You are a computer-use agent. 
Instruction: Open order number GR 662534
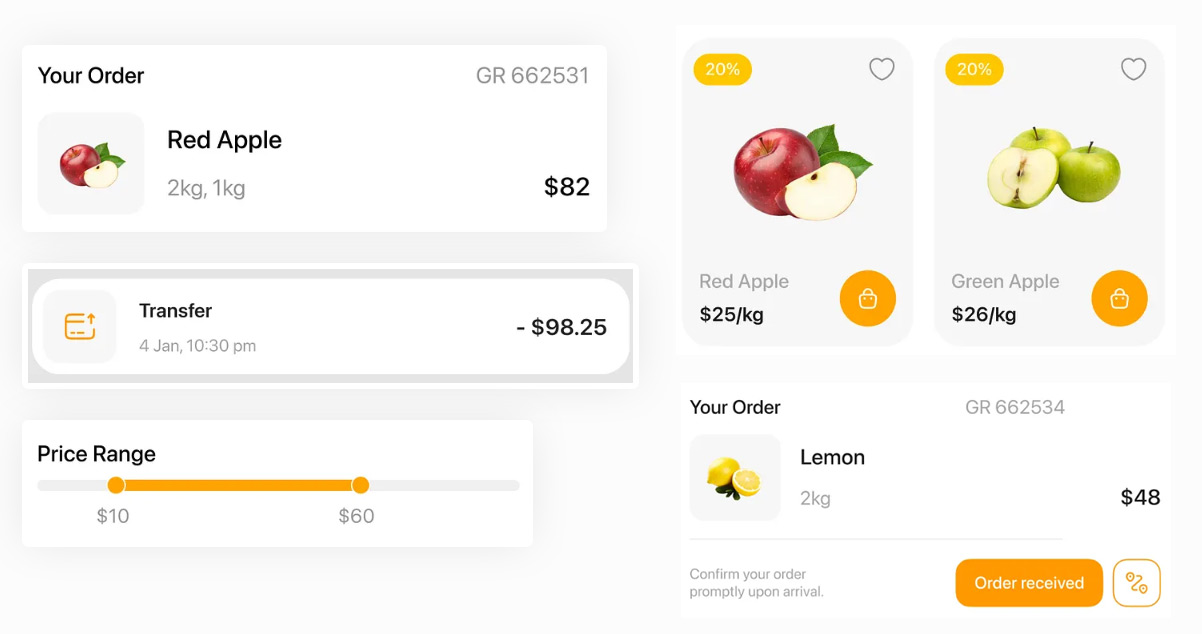(1014, 407)
